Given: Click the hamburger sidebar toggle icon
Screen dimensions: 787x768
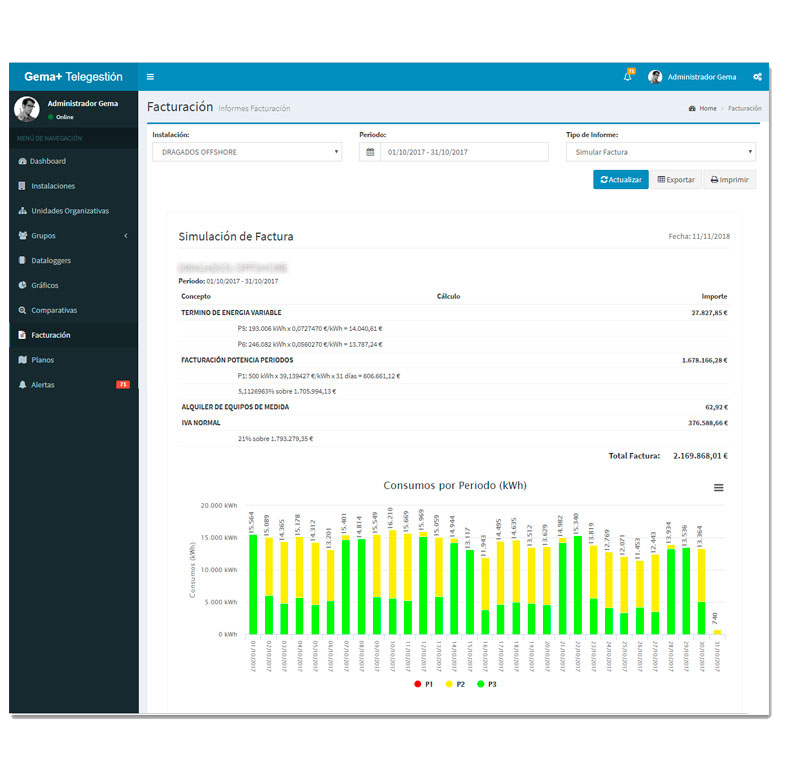Looking at the screenshot, I should pyautogui.click(x=151, y=77).
